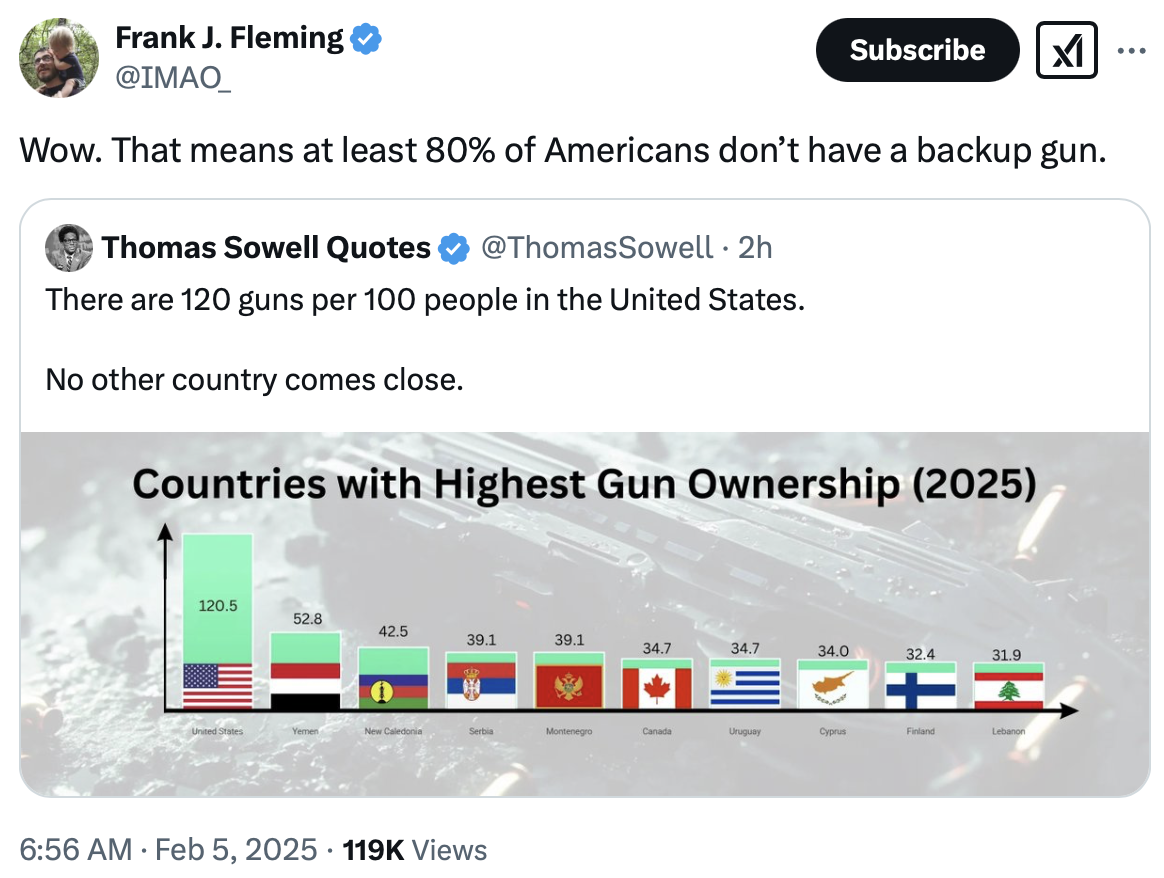Open the three-dot more options menu
1164x878 pixels.
click(1131, 50)
